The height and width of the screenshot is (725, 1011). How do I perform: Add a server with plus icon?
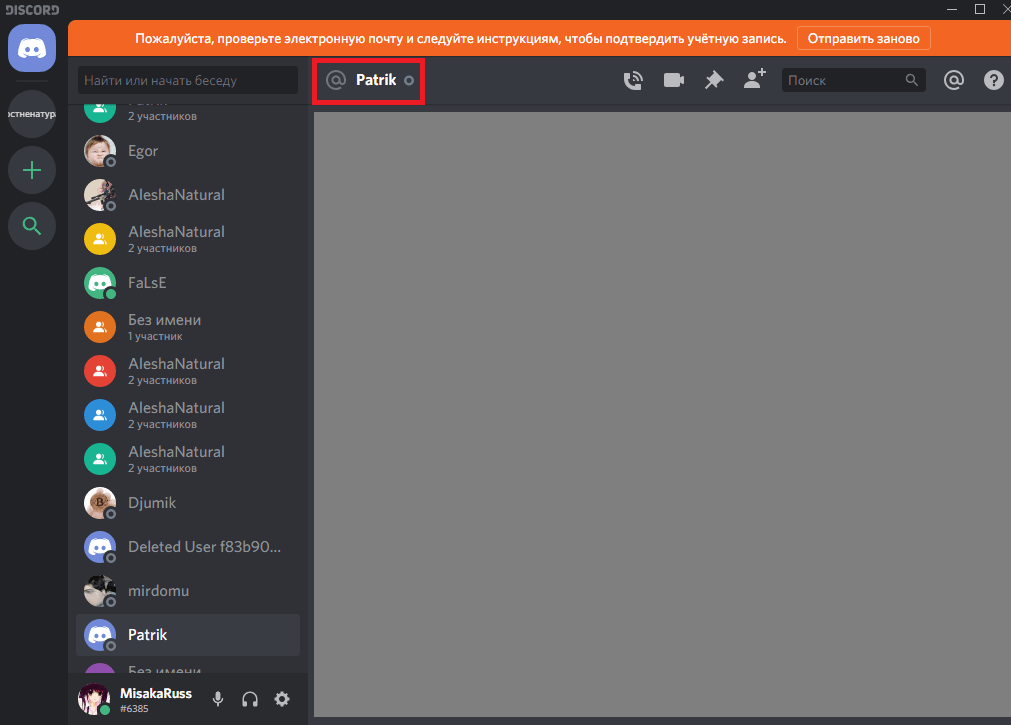point(32,171)
